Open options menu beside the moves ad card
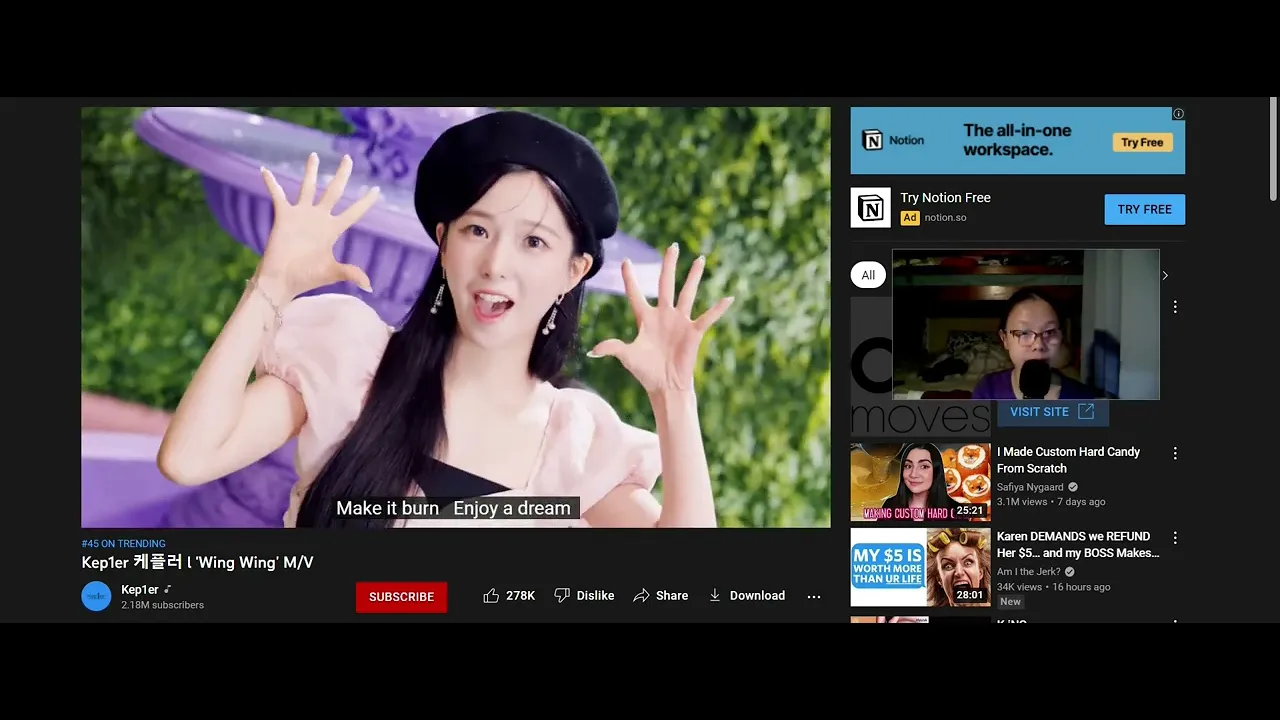 click(1175, 307)
